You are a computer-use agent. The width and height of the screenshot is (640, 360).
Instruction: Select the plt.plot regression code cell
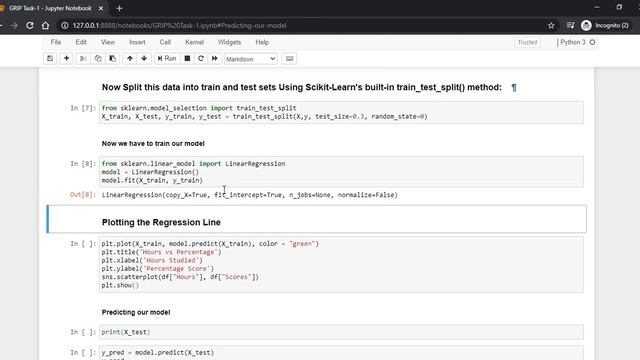point(341,264)
